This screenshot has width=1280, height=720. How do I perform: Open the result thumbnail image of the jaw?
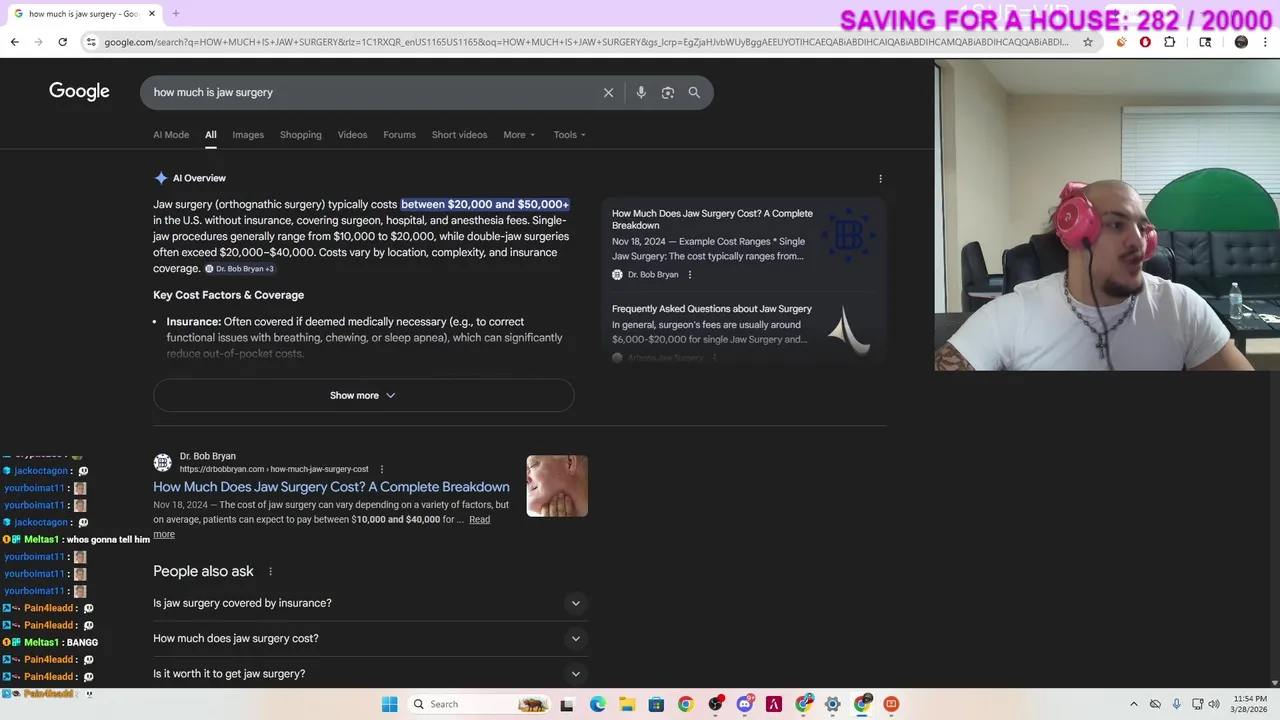[x=557, y=486]
